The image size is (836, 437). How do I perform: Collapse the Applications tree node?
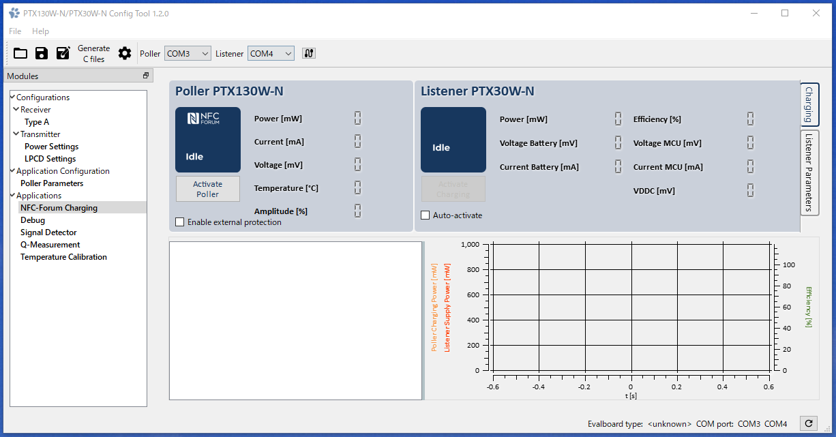tap(12, 195)
